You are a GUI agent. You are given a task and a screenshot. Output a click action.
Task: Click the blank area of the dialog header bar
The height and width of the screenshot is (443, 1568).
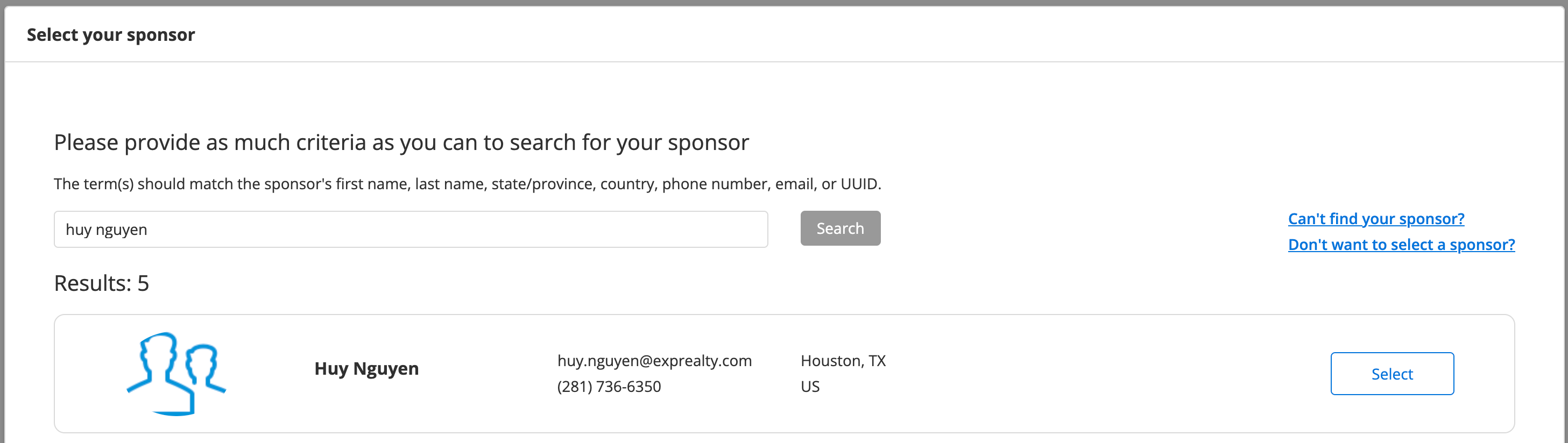[x=852, y=35]
